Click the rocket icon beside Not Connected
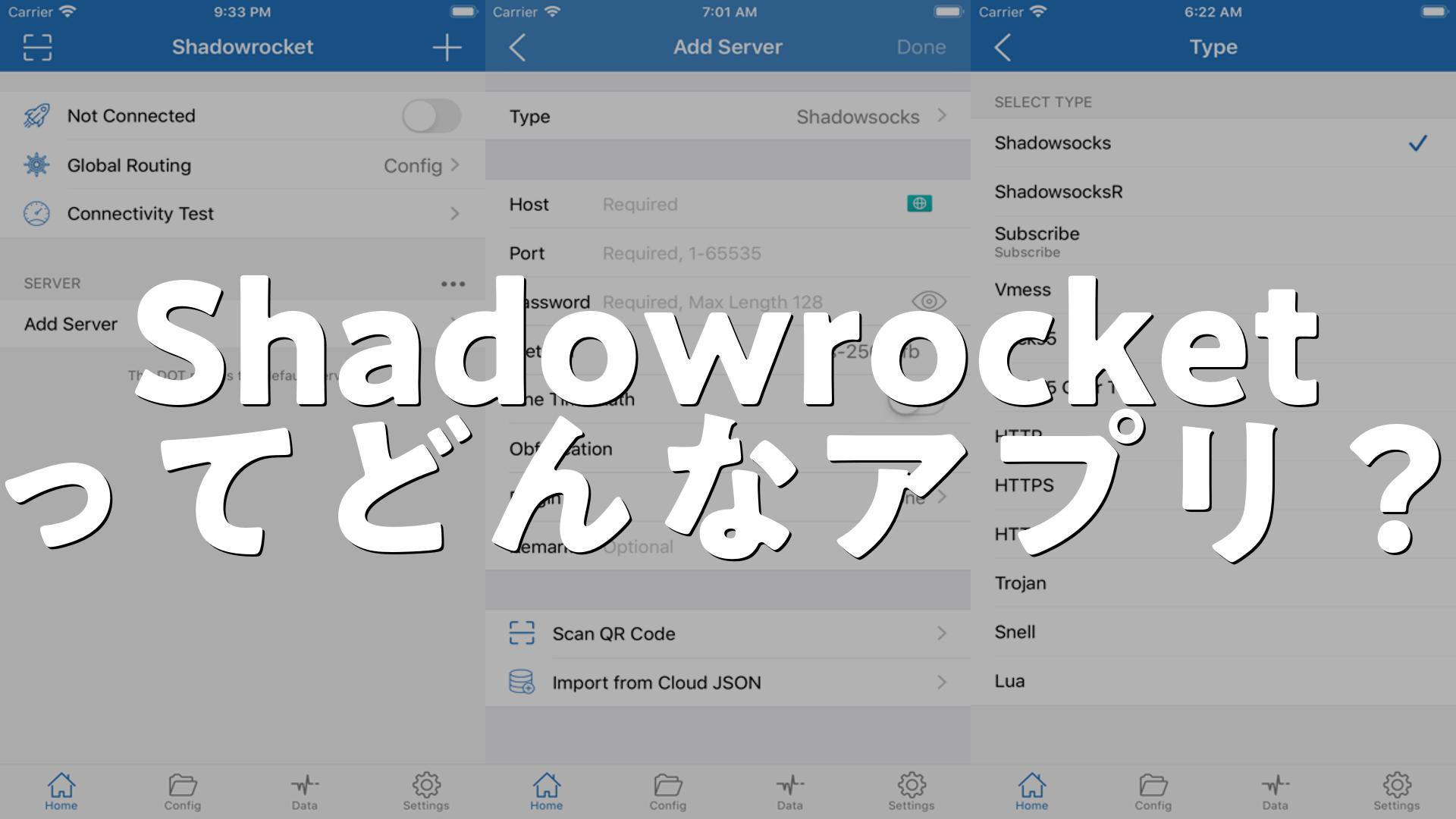This screenshot has width=1456, height=819. click(36, 116)
